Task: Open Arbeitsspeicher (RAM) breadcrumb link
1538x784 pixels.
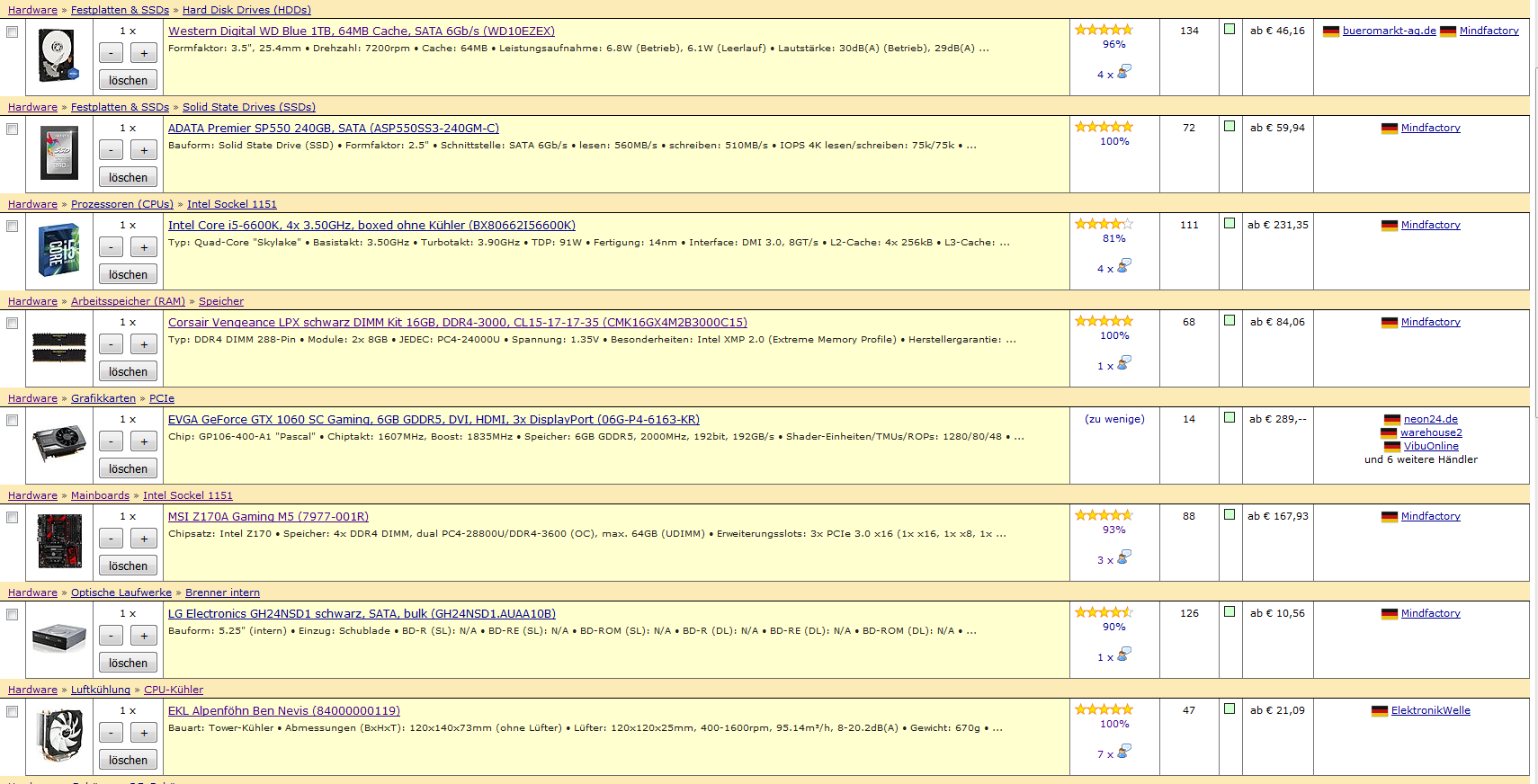Action: point(128,301)
